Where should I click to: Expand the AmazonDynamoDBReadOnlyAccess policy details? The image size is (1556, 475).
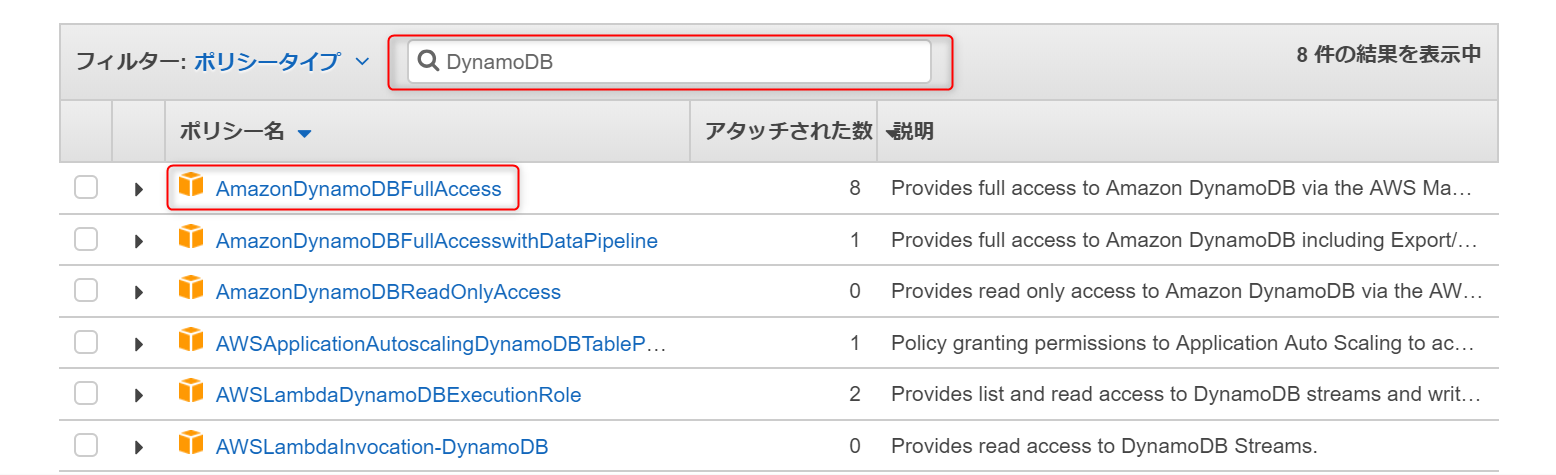(139, 292)
